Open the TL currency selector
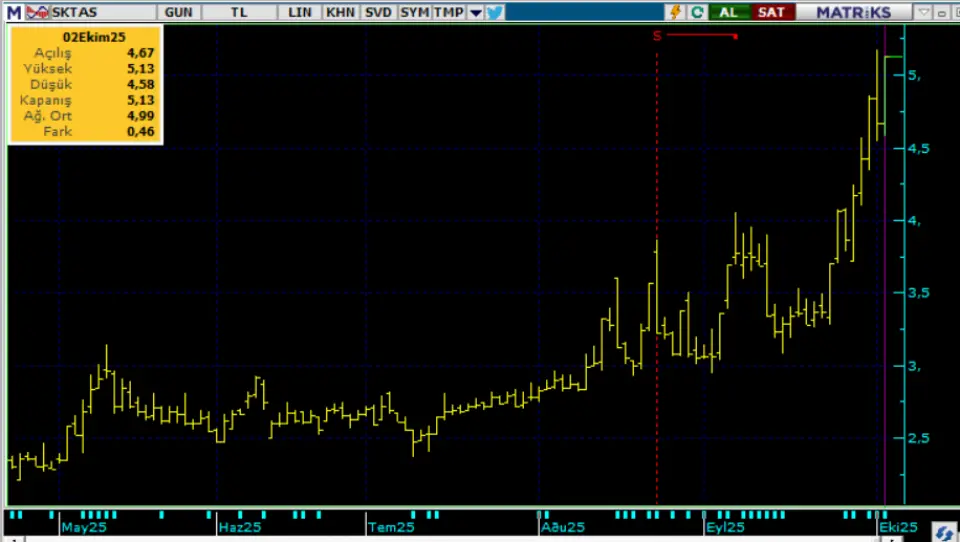Viewport: 960px width, 542px height. (240, 13)
